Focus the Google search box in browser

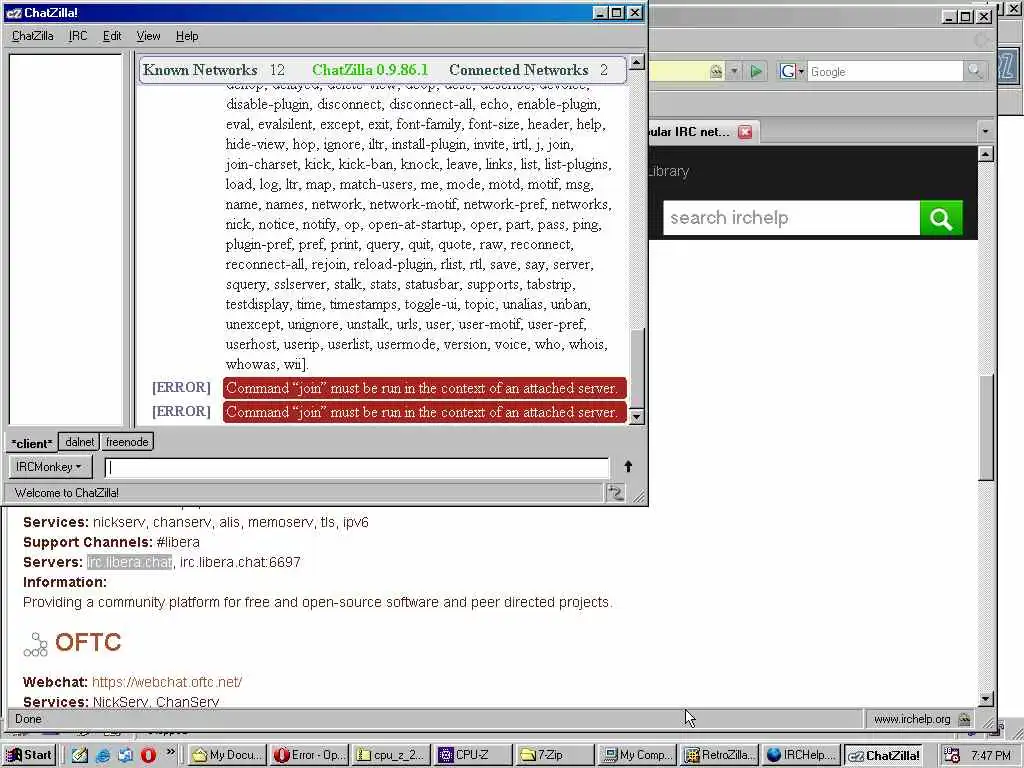[x=885, y=72]
